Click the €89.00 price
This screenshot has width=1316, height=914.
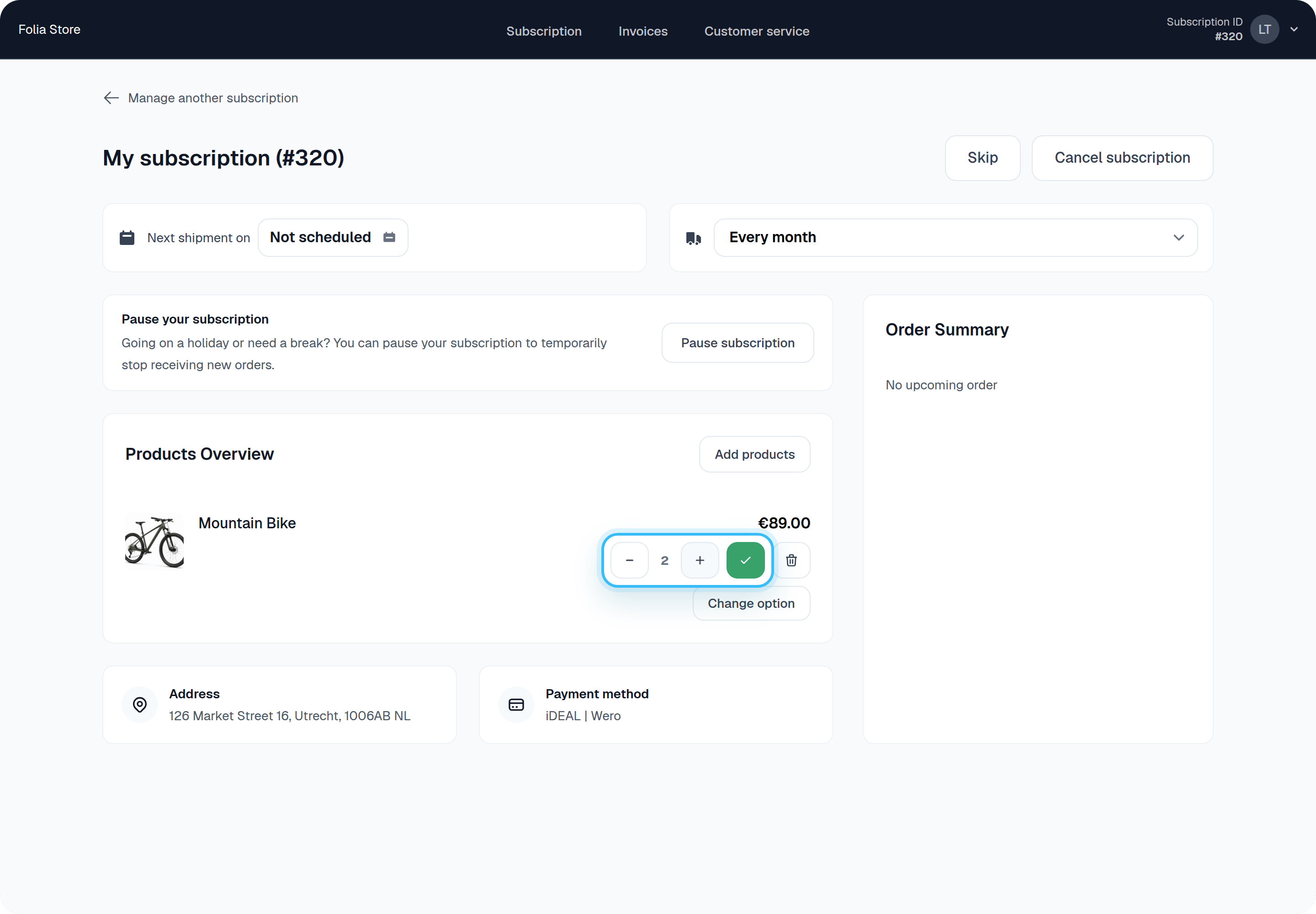click(x=783, y=523)
